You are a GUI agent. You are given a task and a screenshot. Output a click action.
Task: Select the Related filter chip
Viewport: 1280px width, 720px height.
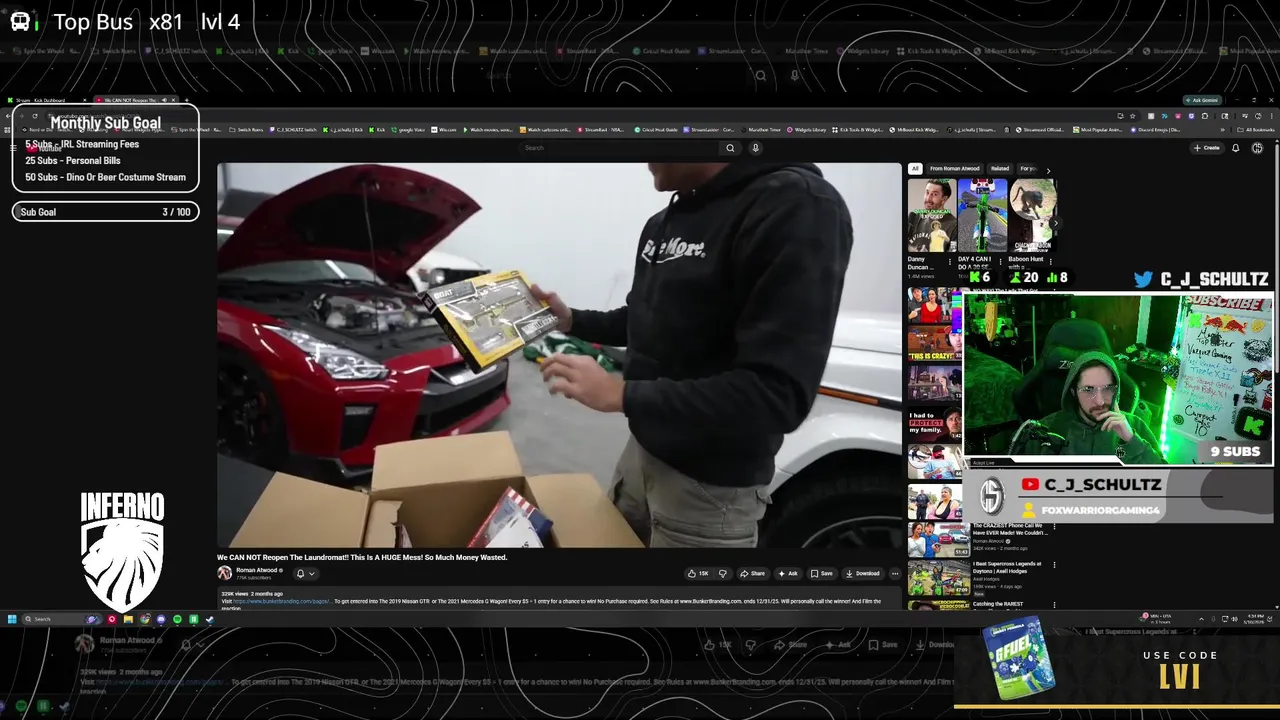tap(1000, 169)
